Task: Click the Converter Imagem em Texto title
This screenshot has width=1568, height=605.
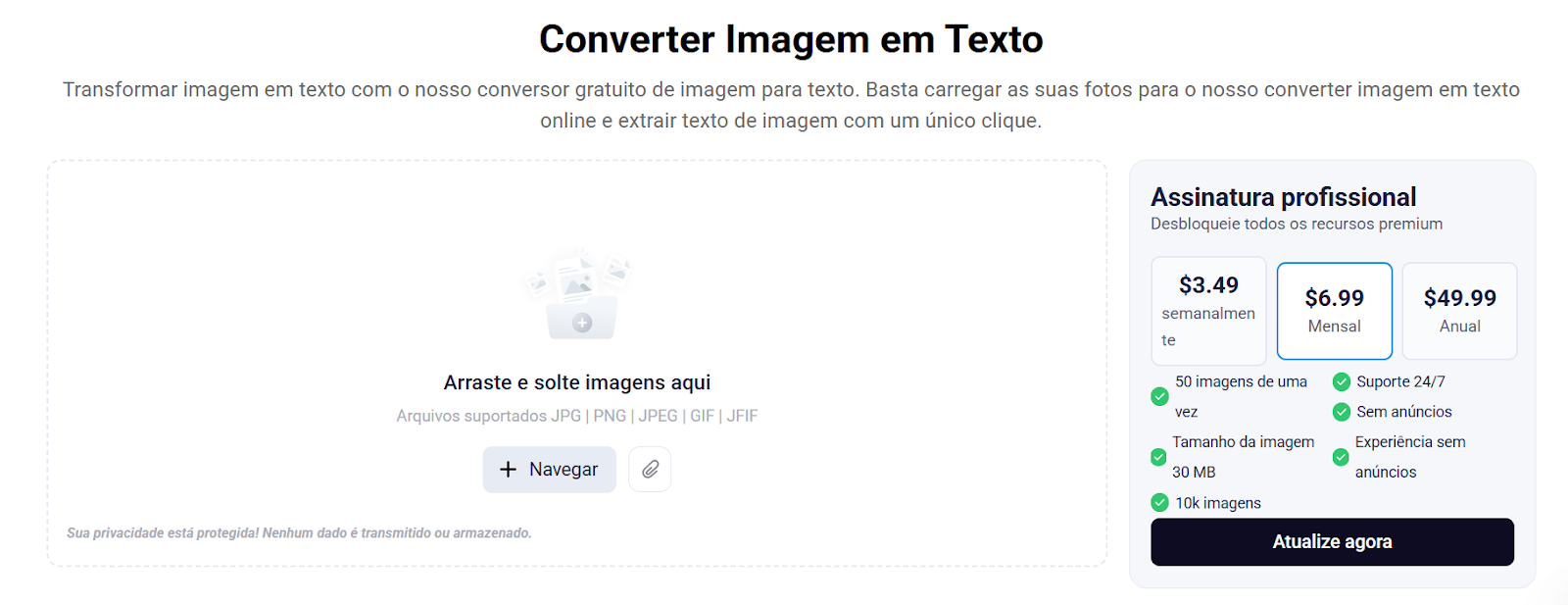Action: 791,39
